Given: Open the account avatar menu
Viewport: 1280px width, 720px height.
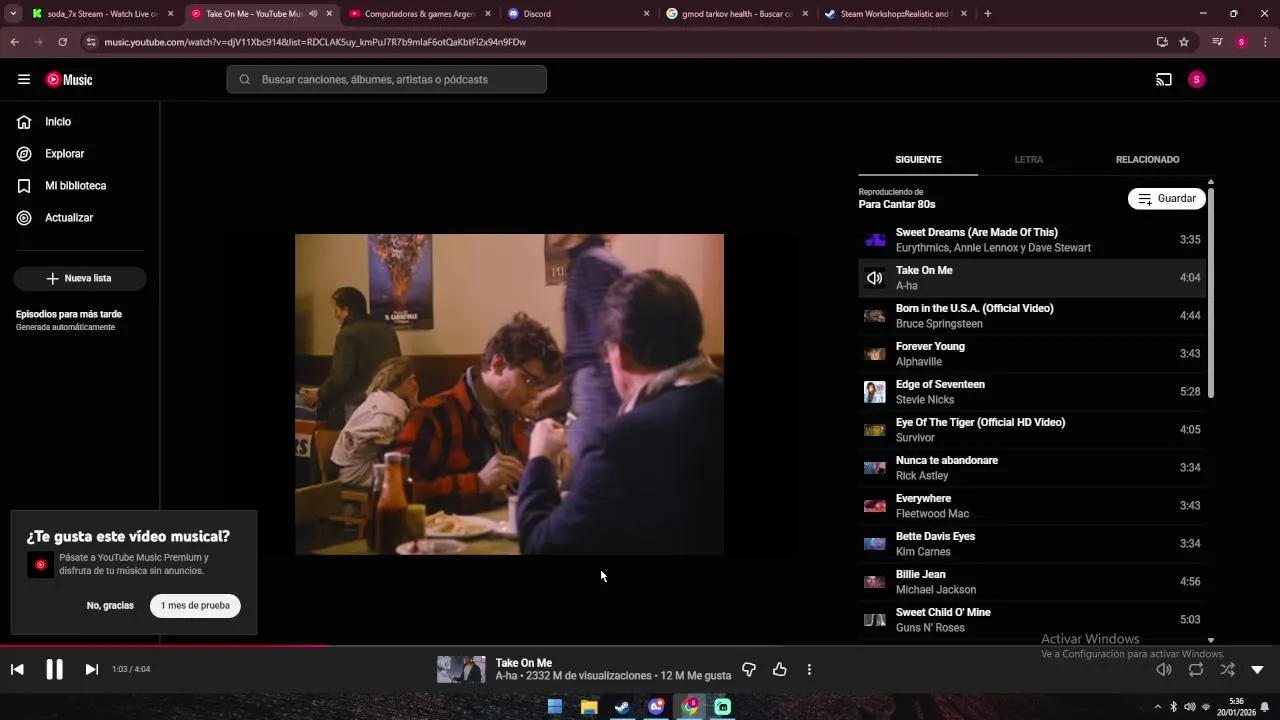Looking at the screenshot, I should click(x=1196, y=80).
